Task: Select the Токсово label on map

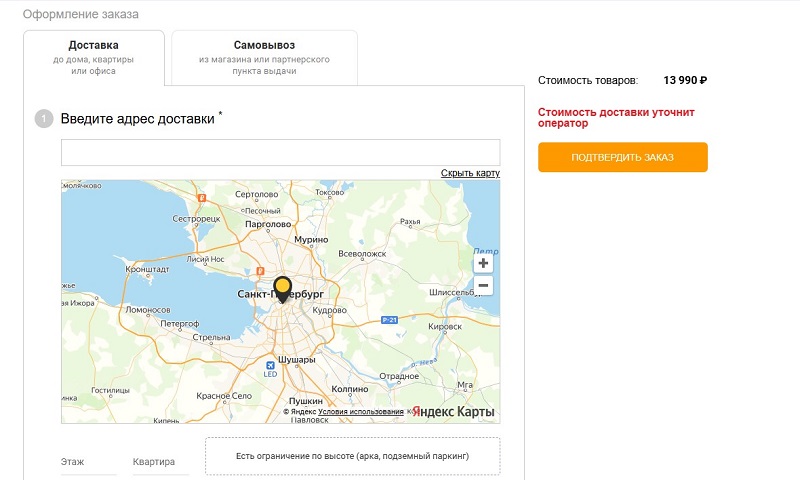Action: [x=330, y=192]
